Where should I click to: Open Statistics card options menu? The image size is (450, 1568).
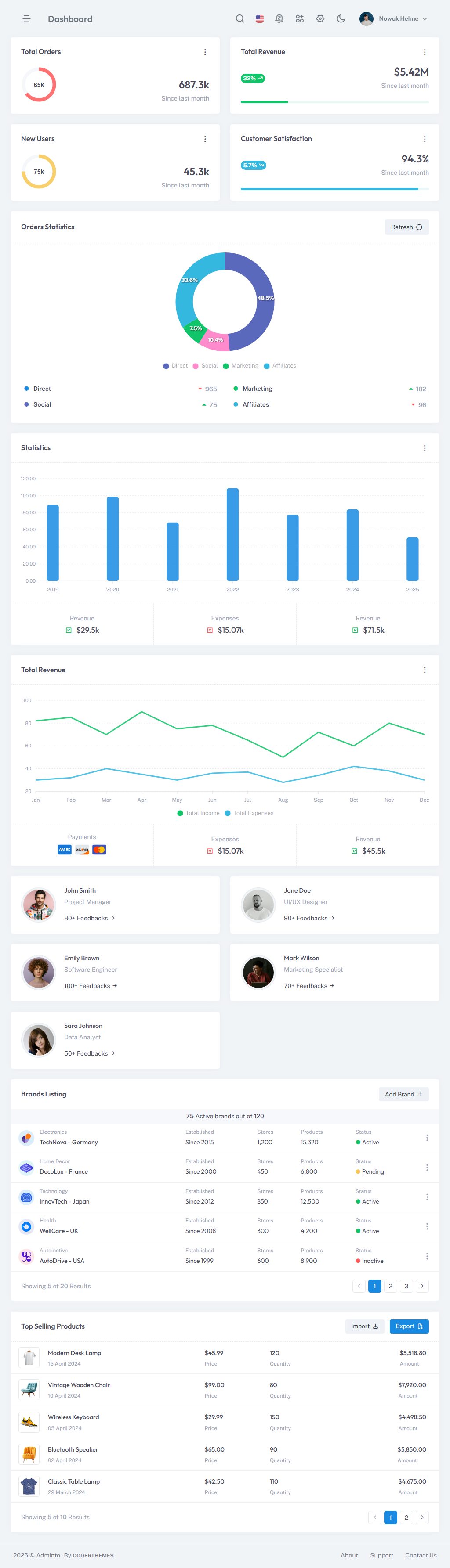pyautogui.click(x=425, y=448)
